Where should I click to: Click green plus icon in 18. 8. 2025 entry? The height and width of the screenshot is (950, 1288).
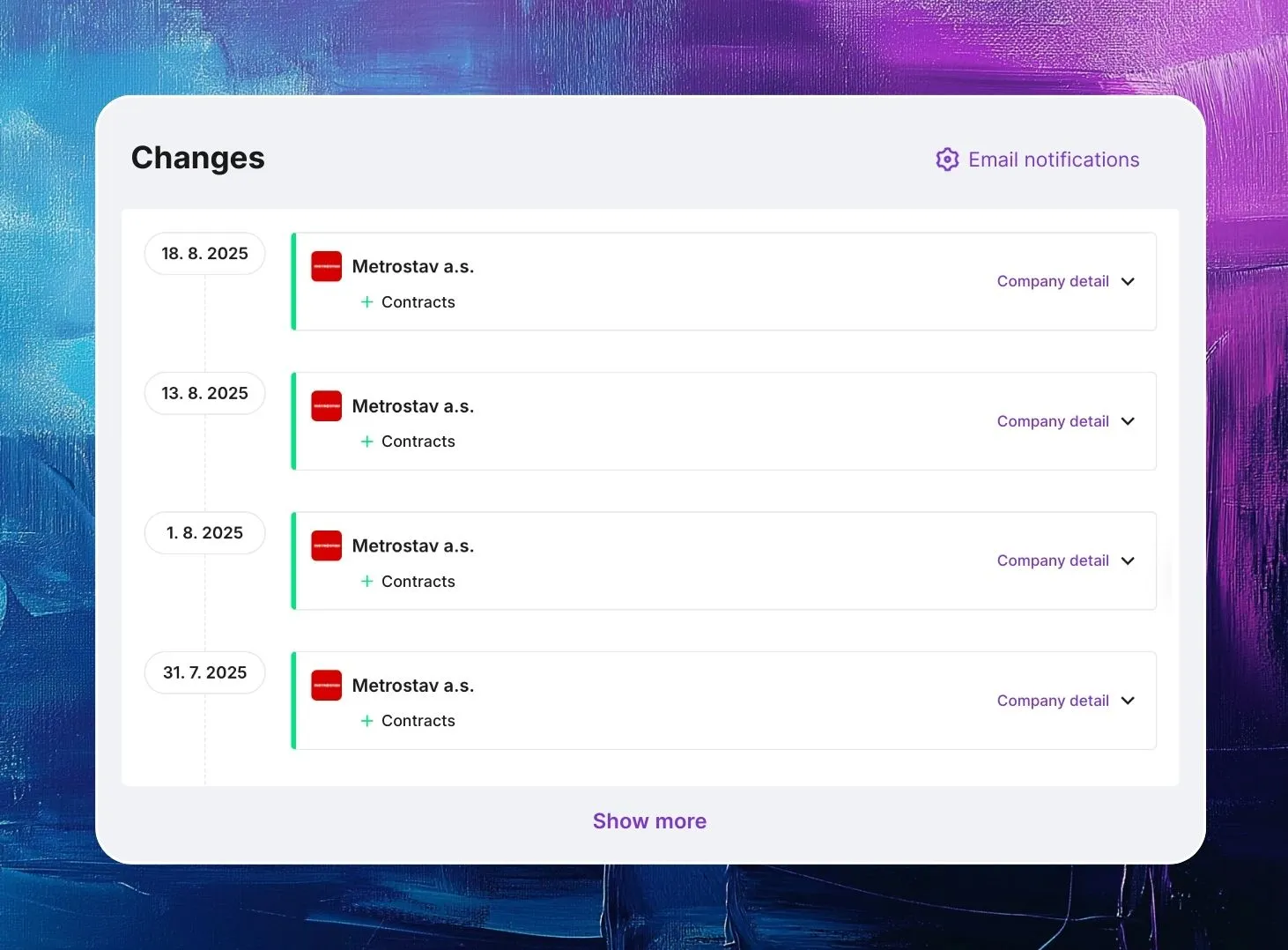click(x=366, y=302)
